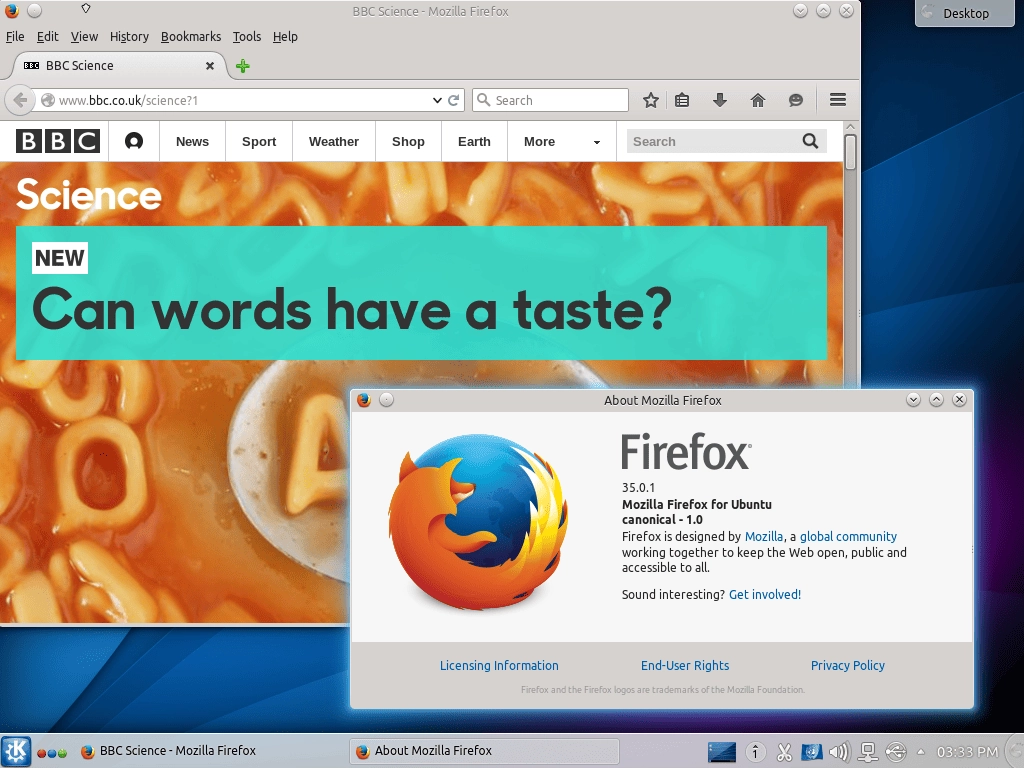Click the panel clock showing 03:33 PM
The height and width of the screenshot is (768, 1024).
[x=967, y=752]
